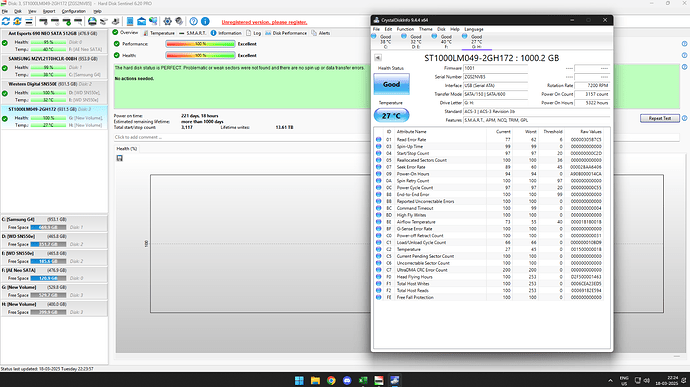Click the blue envelope email report icon
The width and height of the screenshot is (690, 387).
tap(141, 21)
